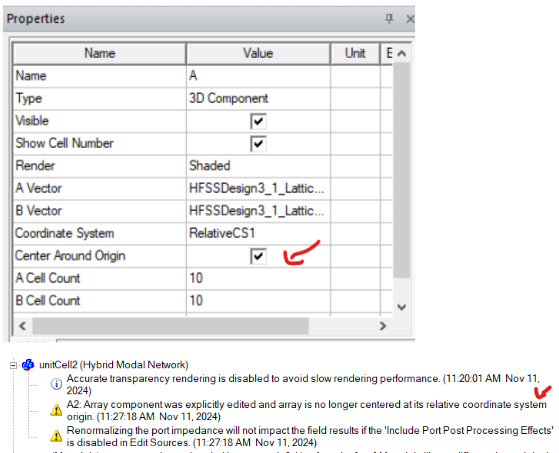The width and height of the screenshot is (559, 453).
Task: Select the 'Show Cell Number' name cell
Action: 99,143
